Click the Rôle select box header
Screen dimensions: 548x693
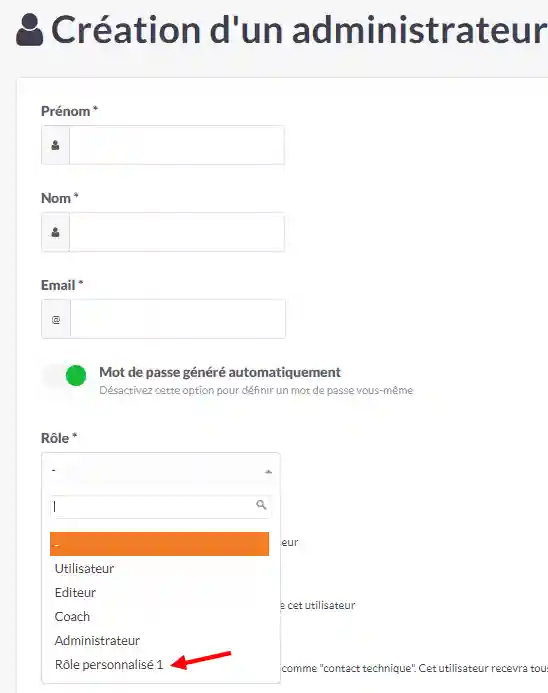(161, 471)
